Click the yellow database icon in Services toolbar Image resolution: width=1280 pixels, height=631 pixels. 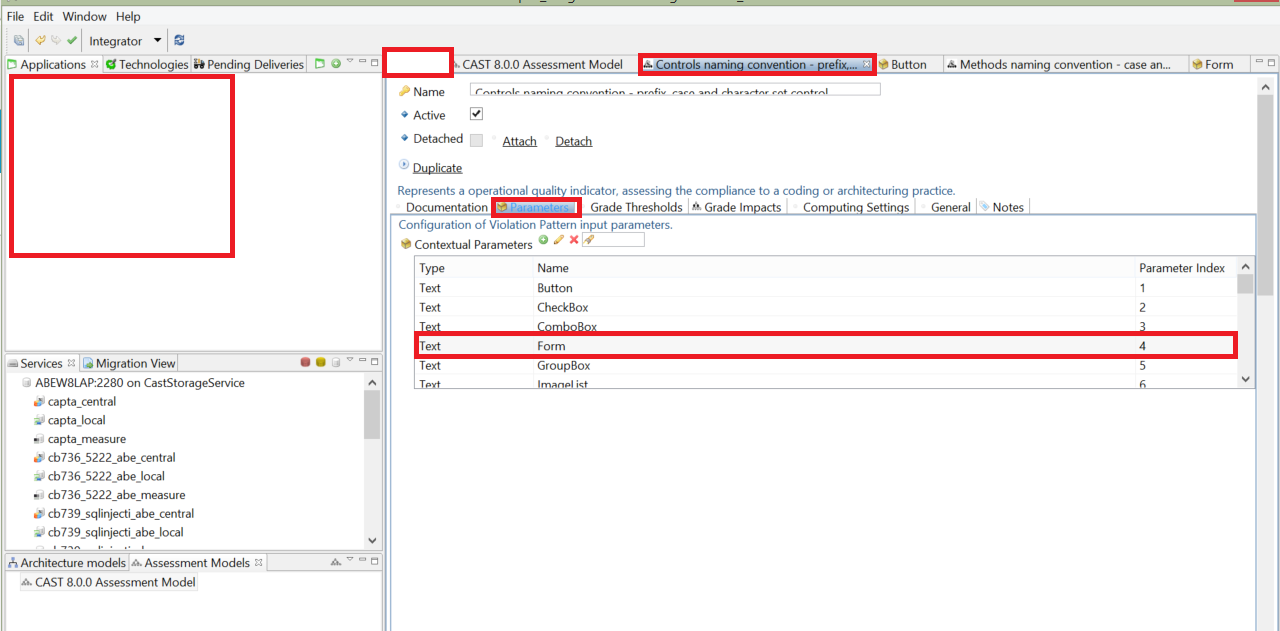tap(321, 363)
